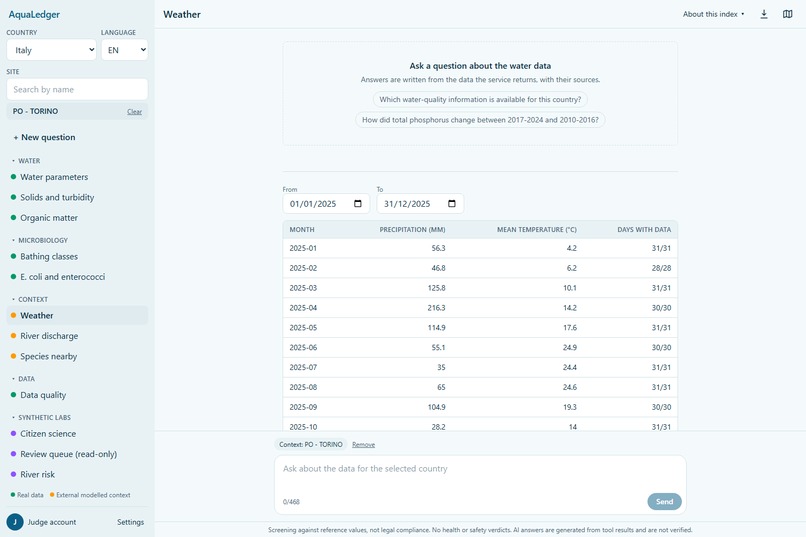This screenshot has height=537, width=806.
Task: Click mean temperature value 24.9
Action: [570, 347]
